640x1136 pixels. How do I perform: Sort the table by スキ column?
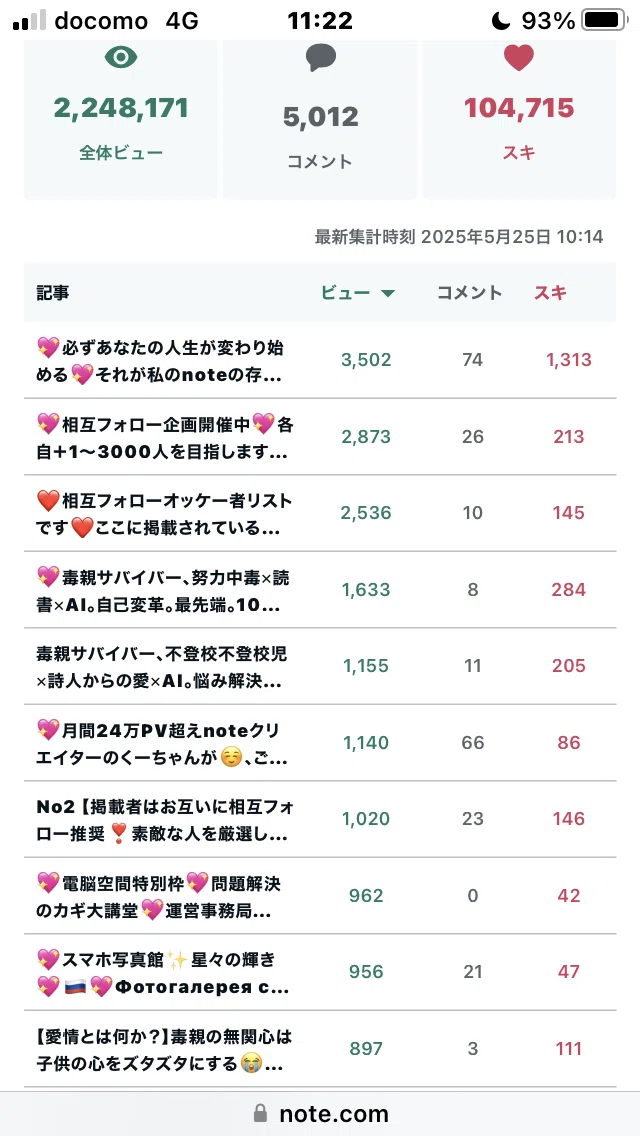(550, 293)
